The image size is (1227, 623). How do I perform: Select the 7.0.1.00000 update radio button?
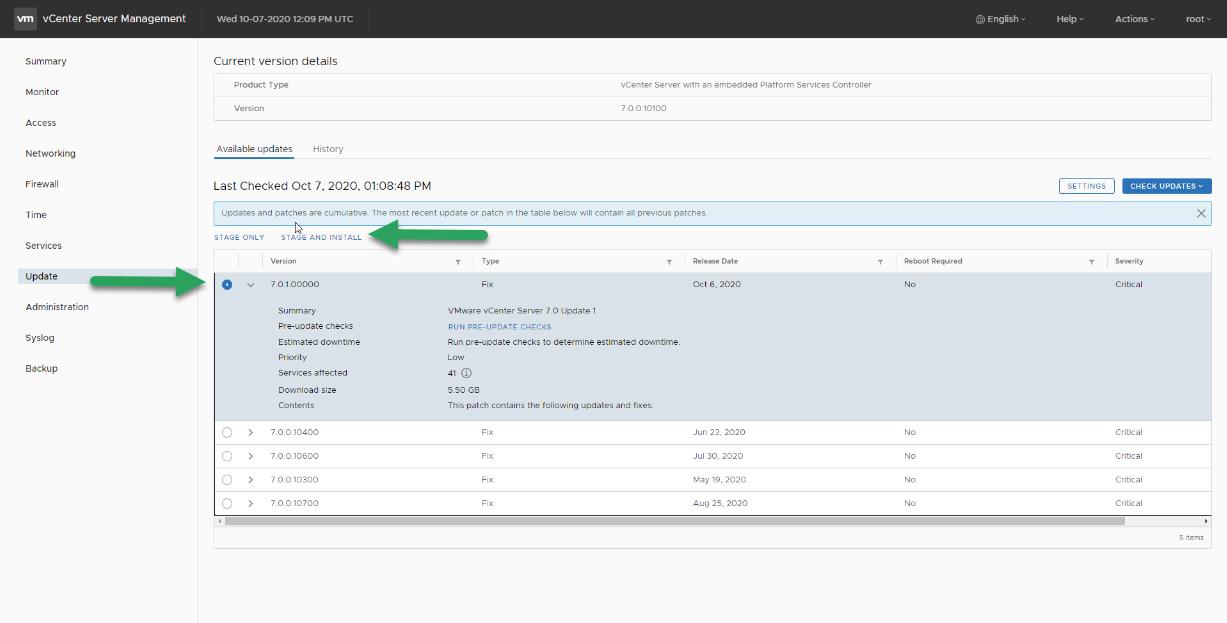tap(227, 285)
